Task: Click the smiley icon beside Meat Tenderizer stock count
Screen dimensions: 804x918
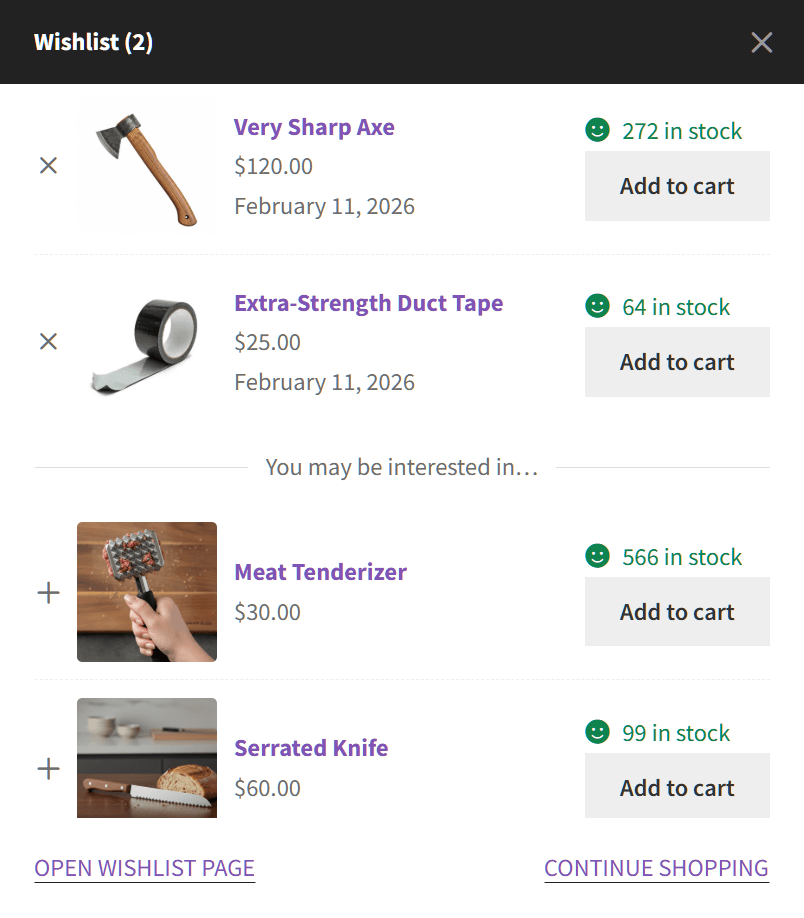Action: (x=597, y=555)
